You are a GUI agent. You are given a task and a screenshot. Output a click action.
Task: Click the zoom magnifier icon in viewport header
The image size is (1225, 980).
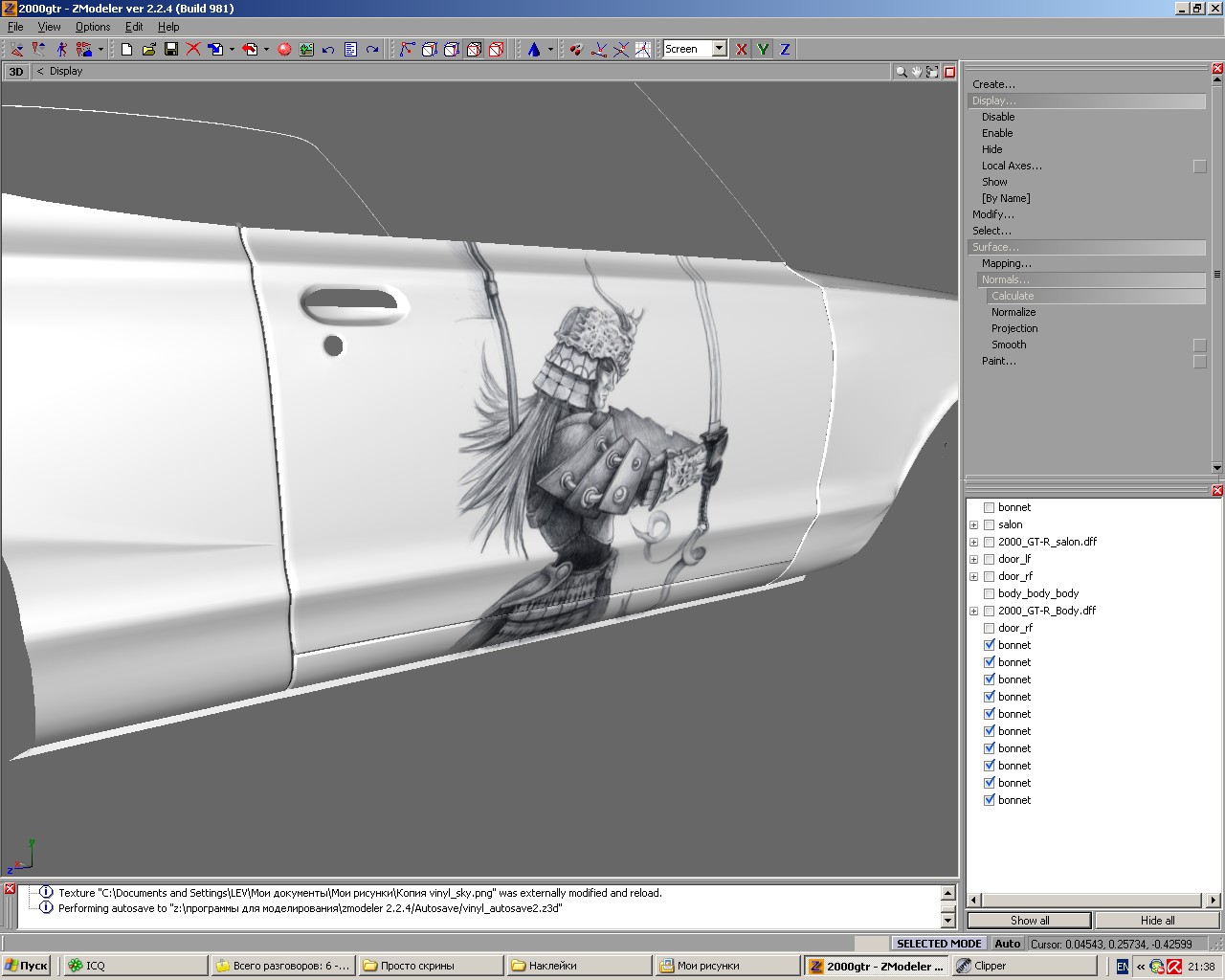901,72
